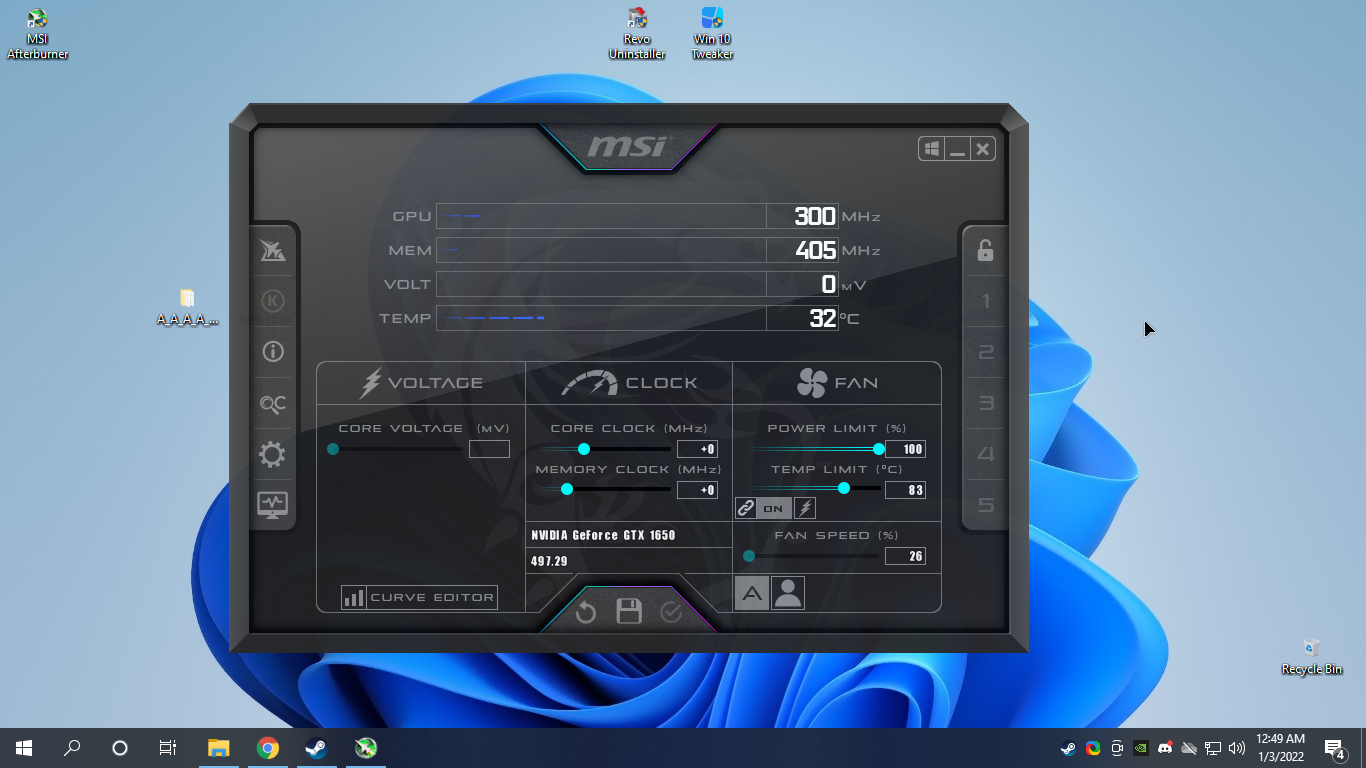This screenshot has height=768, width=1366.
Task: Click the Fan Speed 26 value field
Action: [905, 556]
